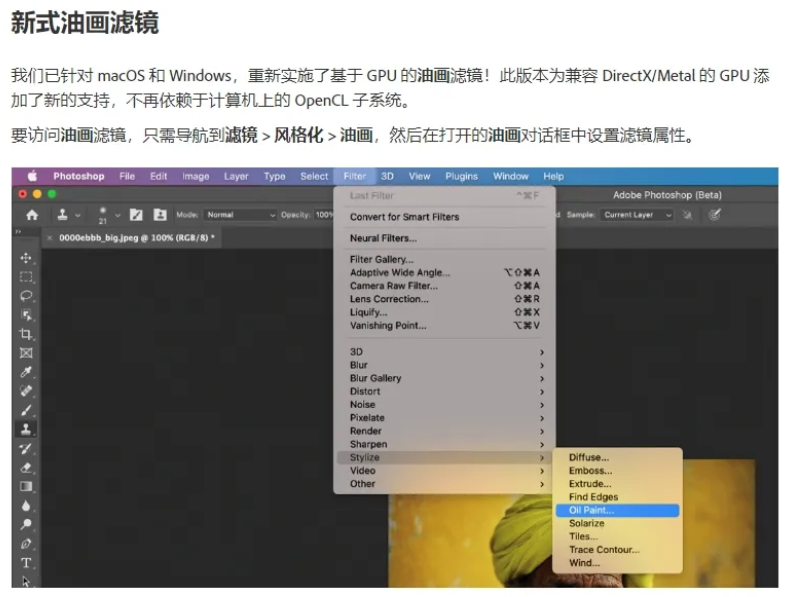Select the Horizontal Type tool
This screenshot has height=597, width=787.
(x=26, y=563)
